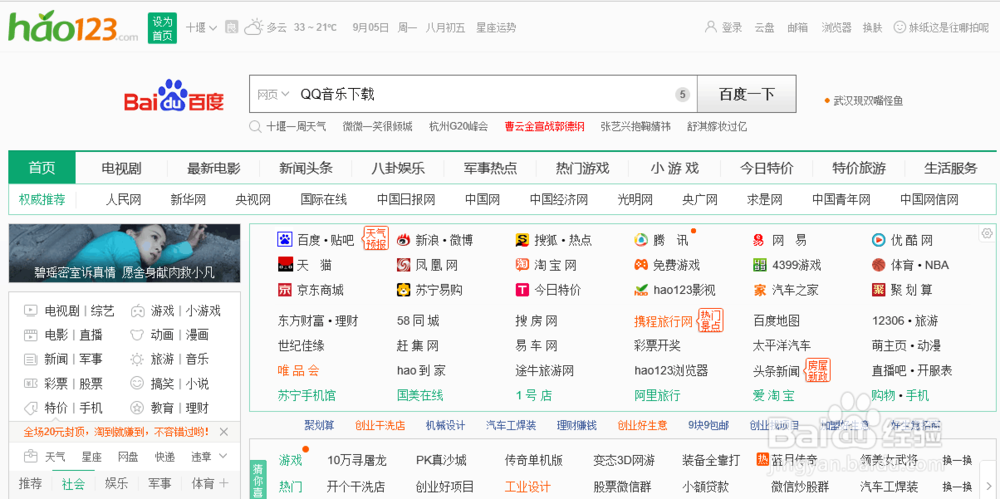
Task: Open the 生活服务 navigation tab
Action: pos(951,168)
